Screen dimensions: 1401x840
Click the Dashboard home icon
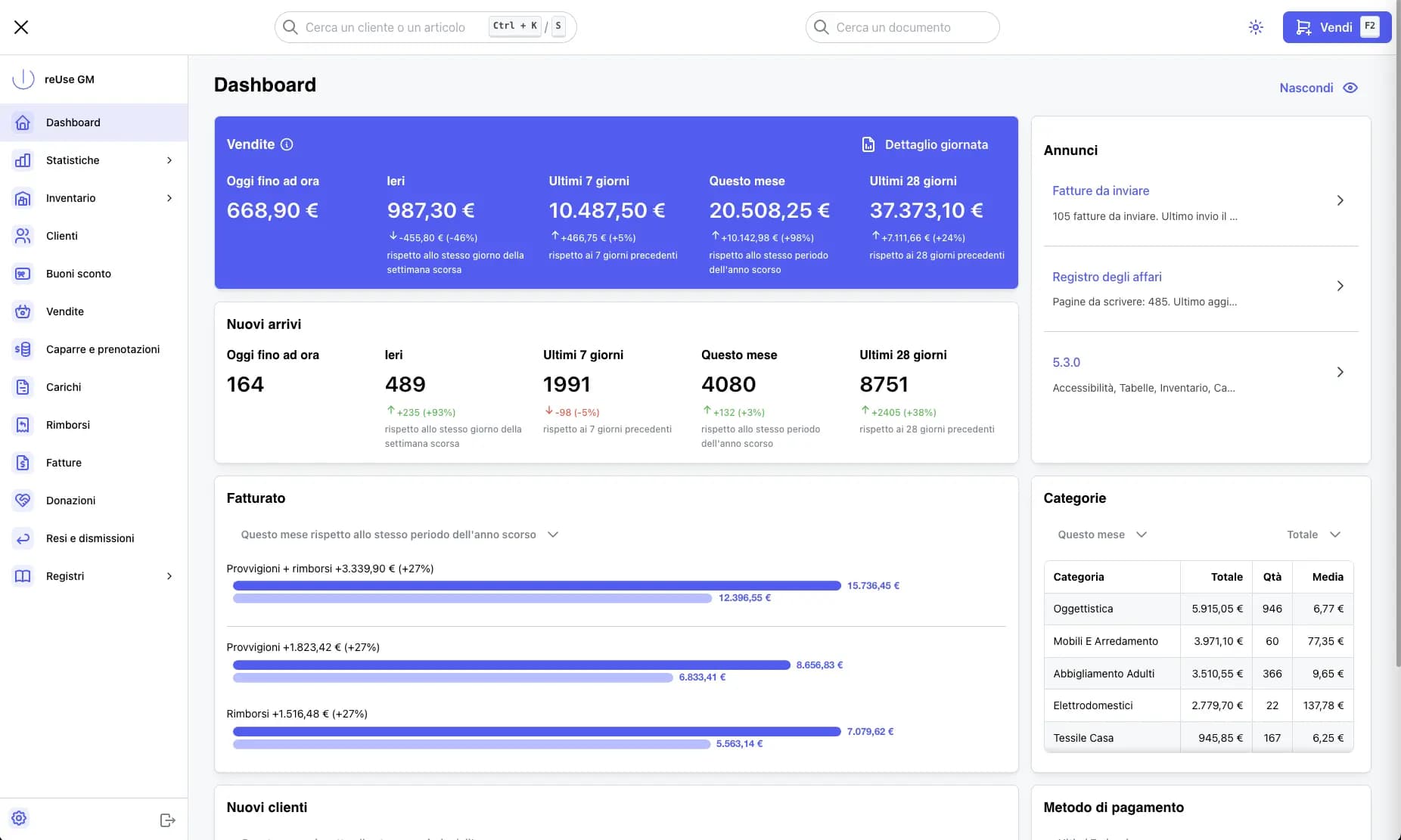point(23,122)
